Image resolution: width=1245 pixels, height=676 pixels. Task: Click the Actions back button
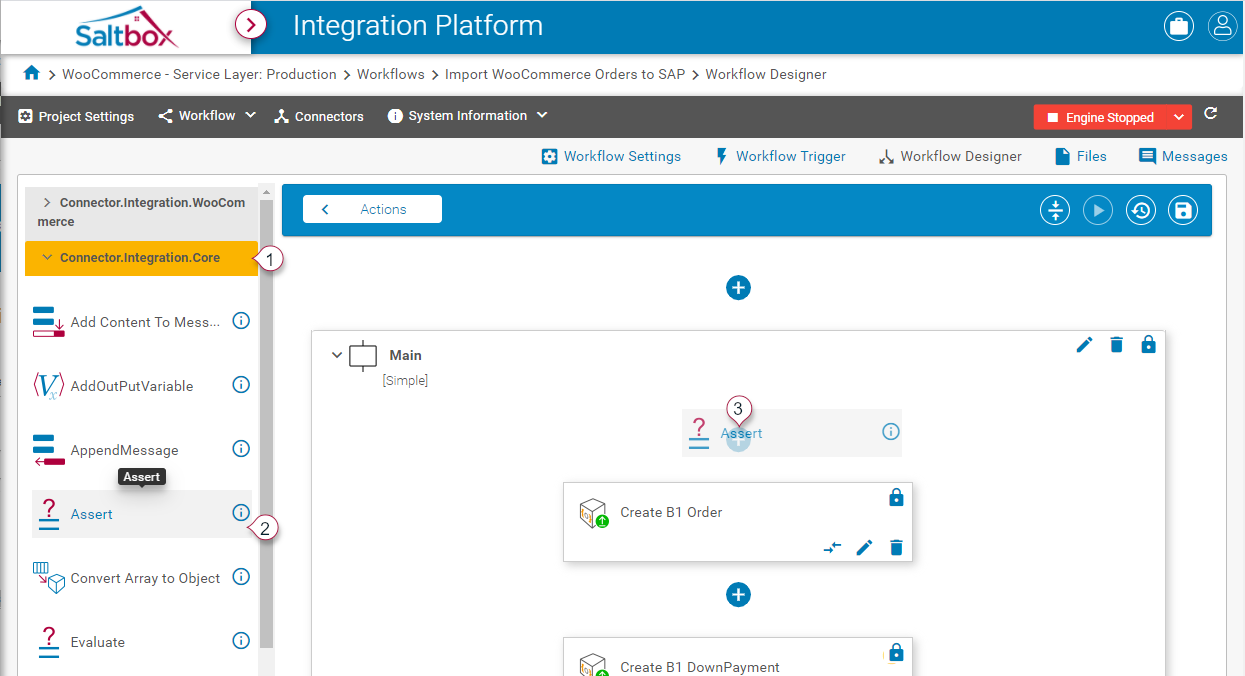click(x=372, y=209)
